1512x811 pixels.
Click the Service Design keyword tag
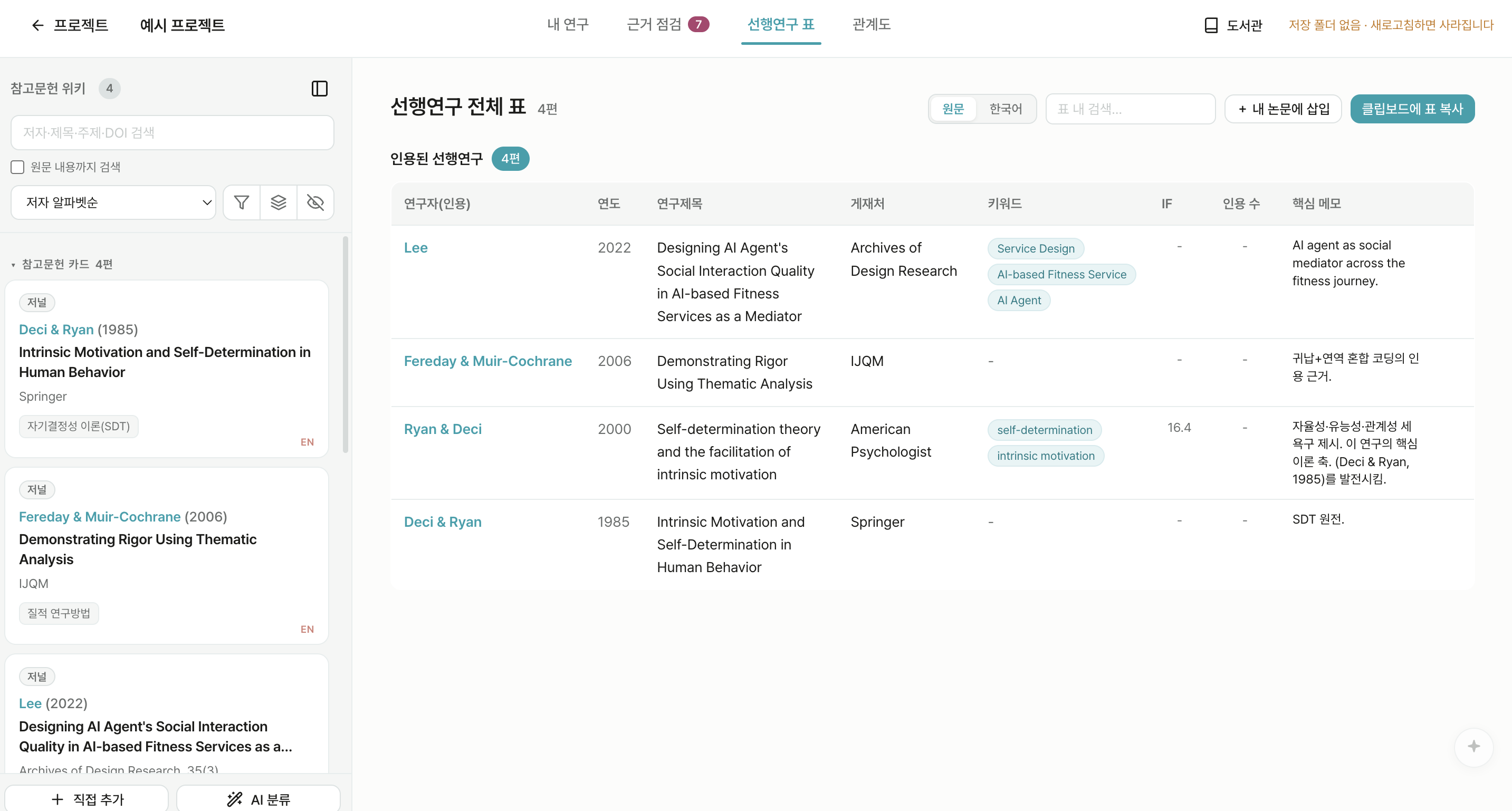point(1036,249)
